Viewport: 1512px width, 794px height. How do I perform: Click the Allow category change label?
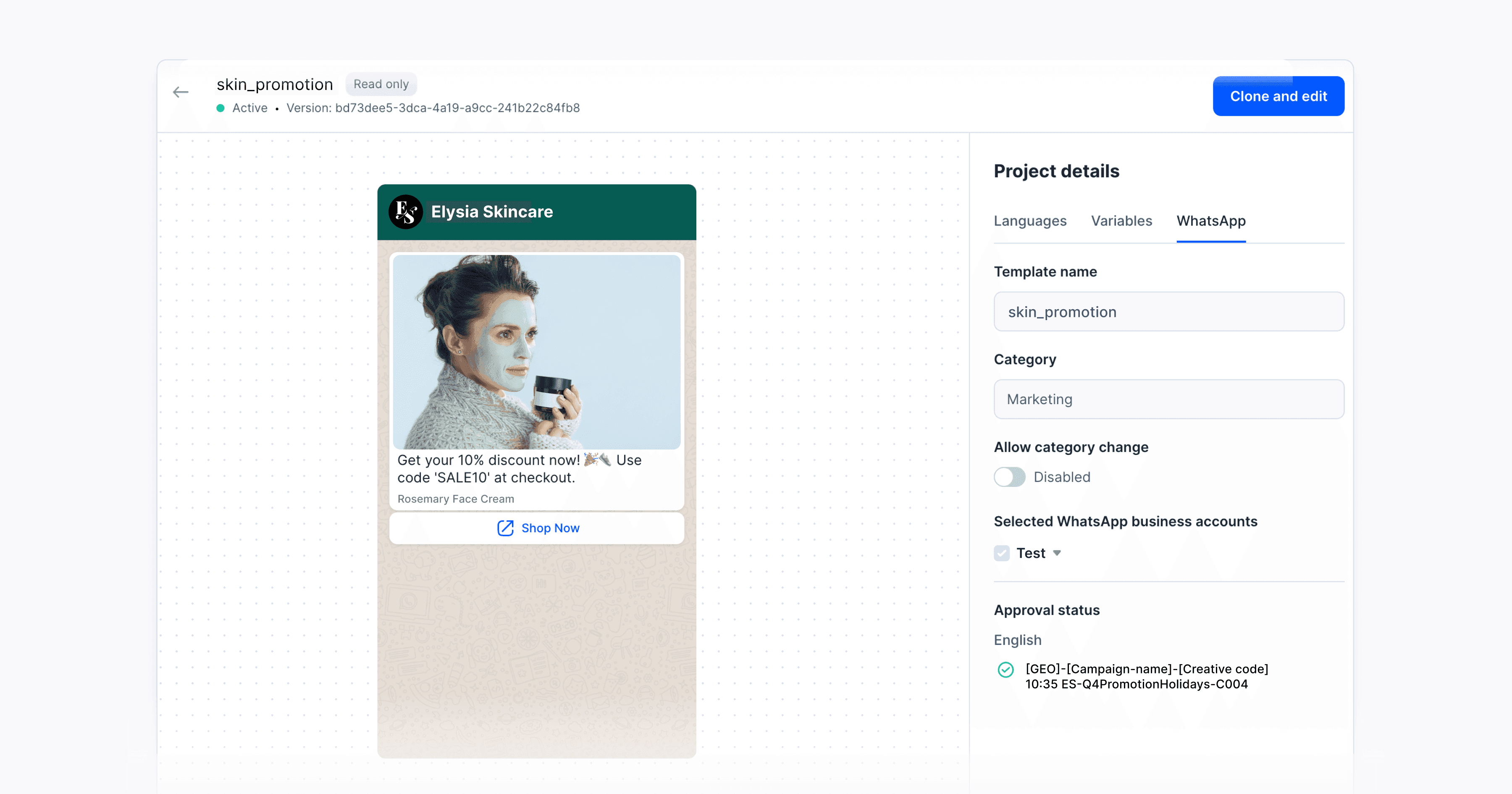click(1071, 447)
